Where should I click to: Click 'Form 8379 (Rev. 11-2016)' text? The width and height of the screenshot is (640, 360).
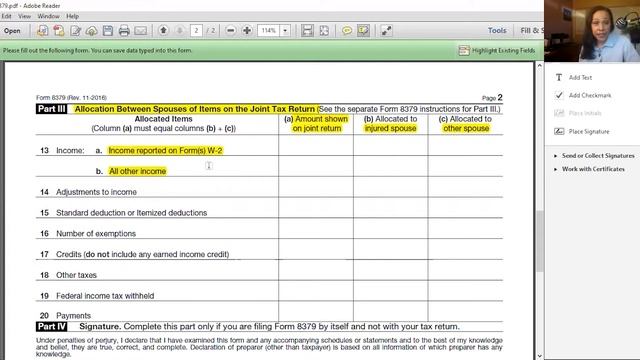click(71, 98)
